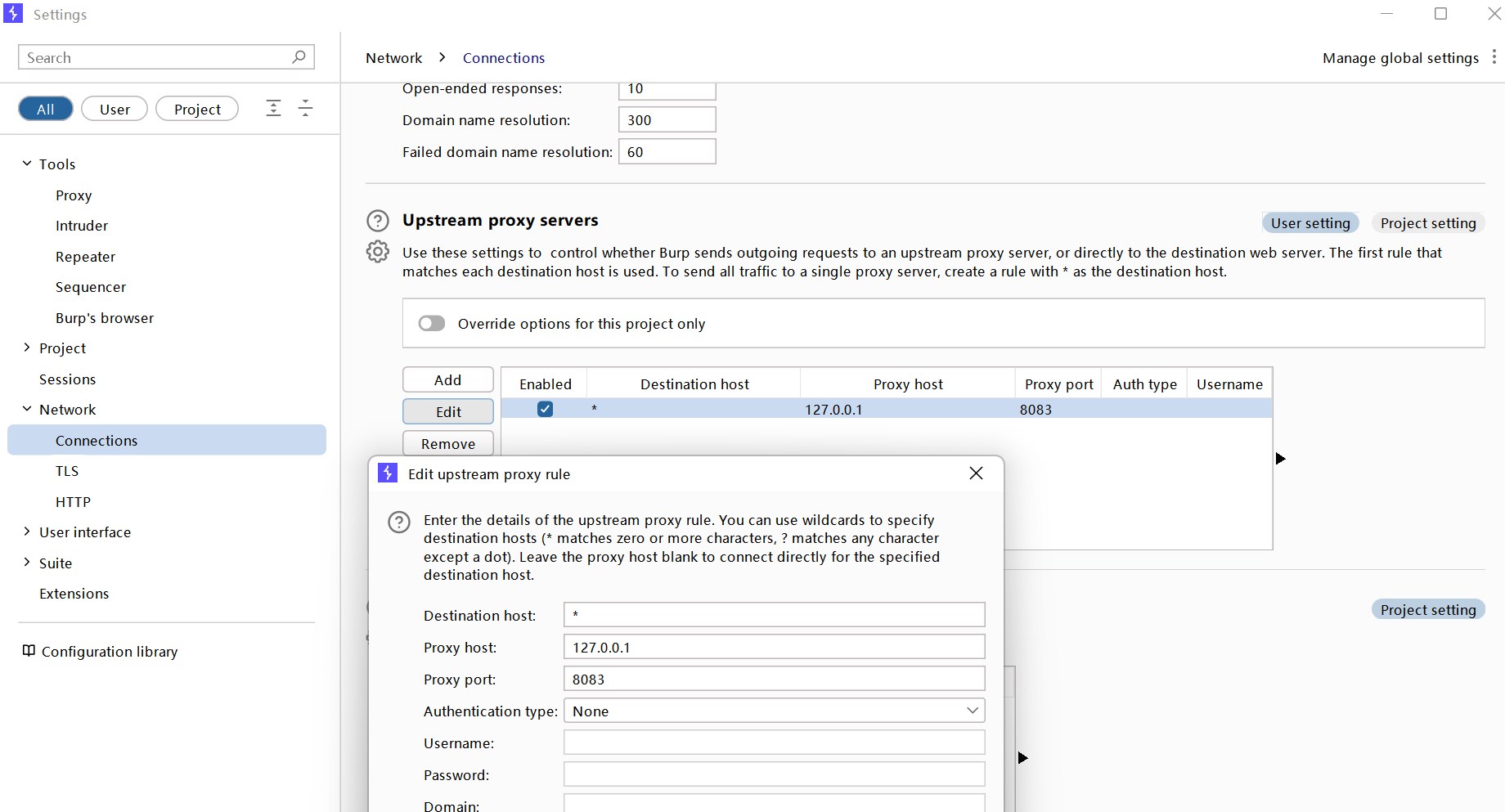1505x812 pixels.
Task: Go to the Network breadcrumb
Action: click(393, 58)
